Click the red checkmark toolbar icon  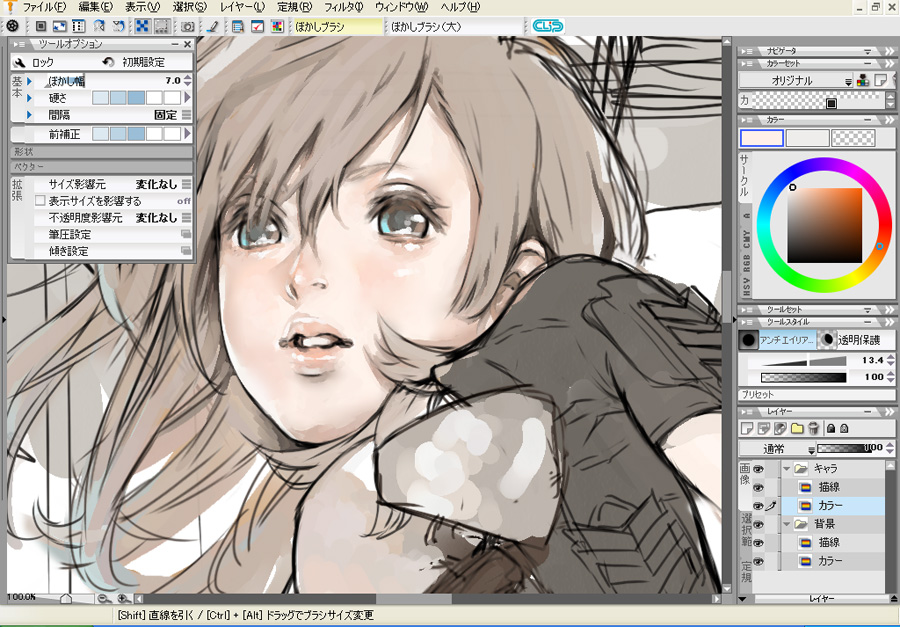(x=258, y=26)
